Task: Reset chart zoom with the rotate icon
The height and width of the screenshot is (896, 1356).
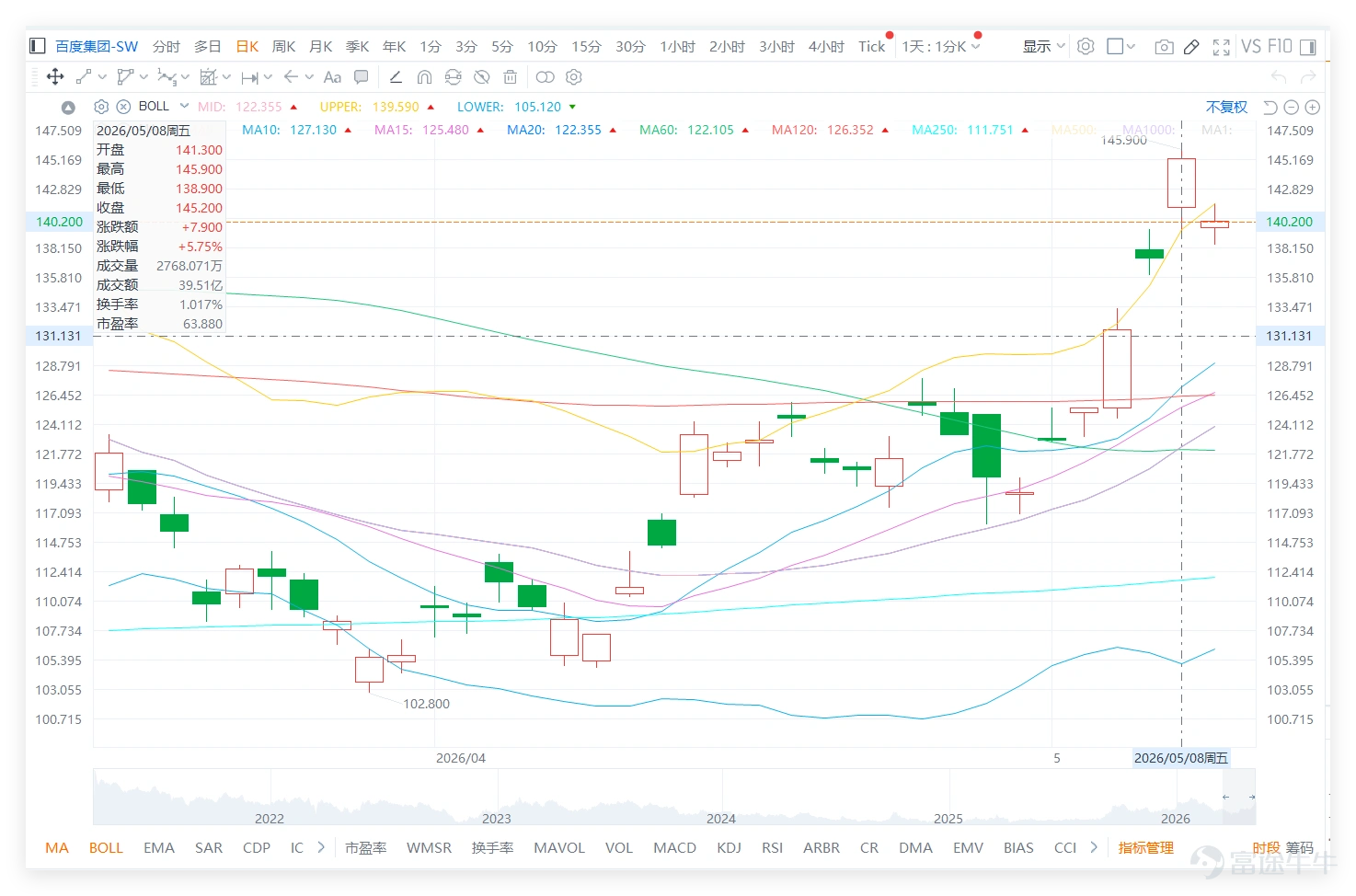Action: [x=1270, y=108]
